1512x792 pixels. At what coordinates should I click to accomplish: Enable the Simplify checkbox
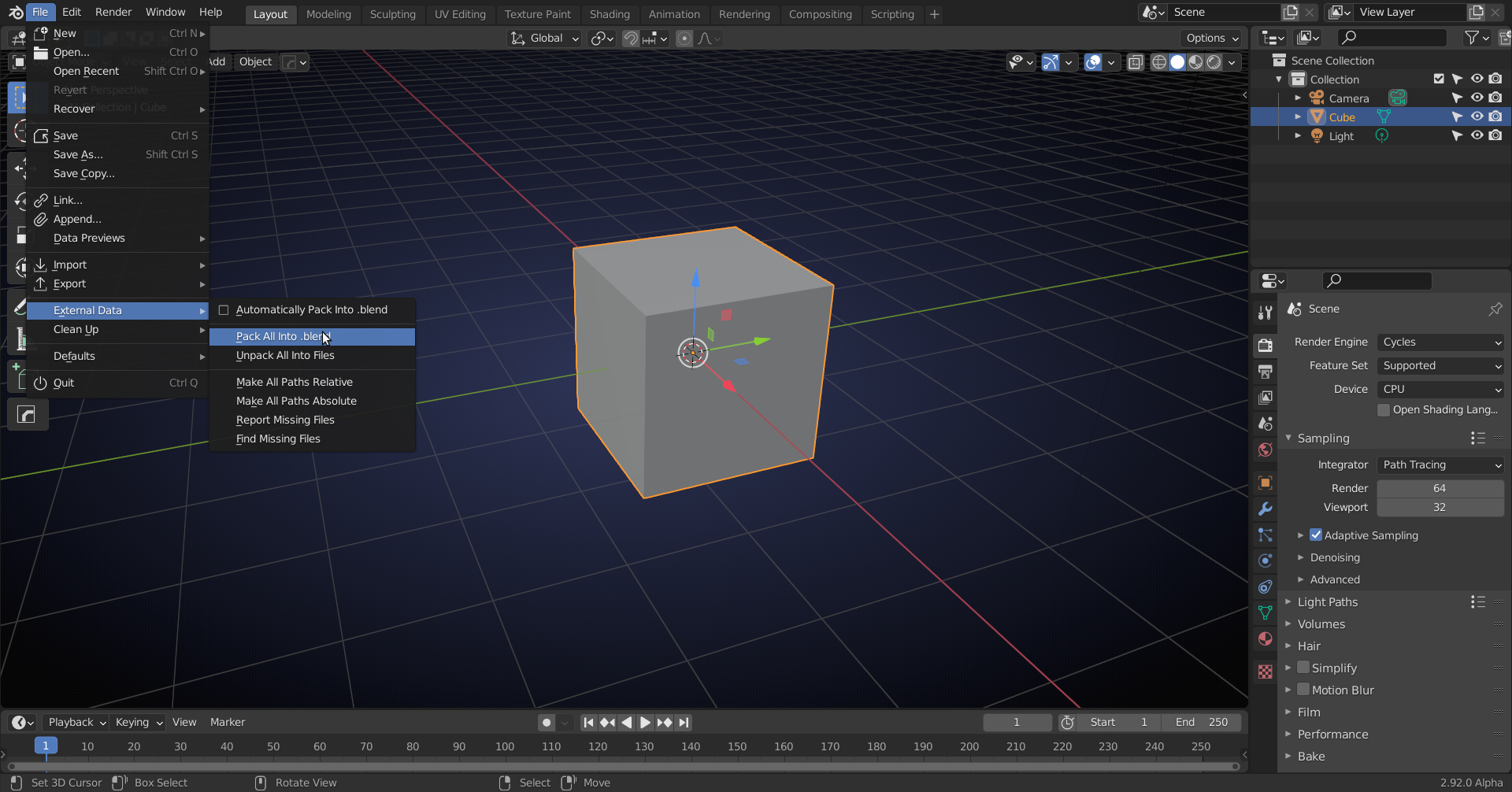click(1303, 668)
